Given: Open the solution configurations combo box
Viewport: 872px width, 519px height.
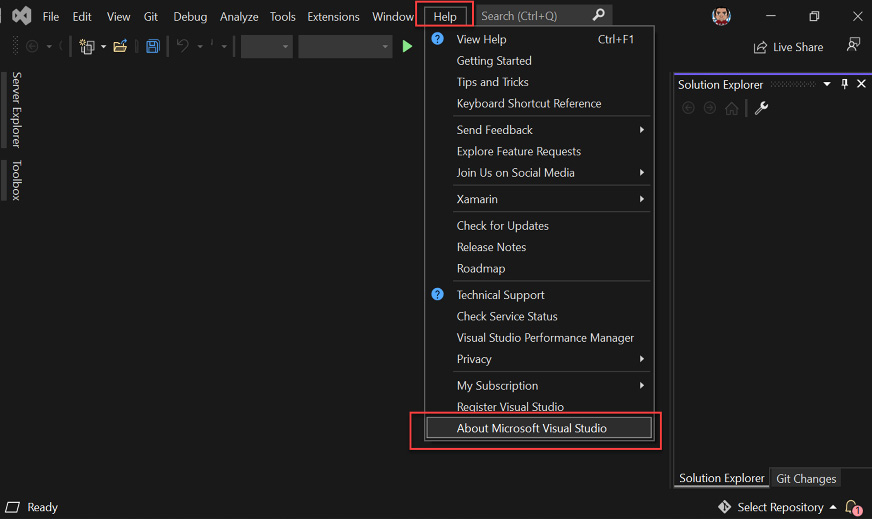Looking at the screenshot, I should pos(266,47).
